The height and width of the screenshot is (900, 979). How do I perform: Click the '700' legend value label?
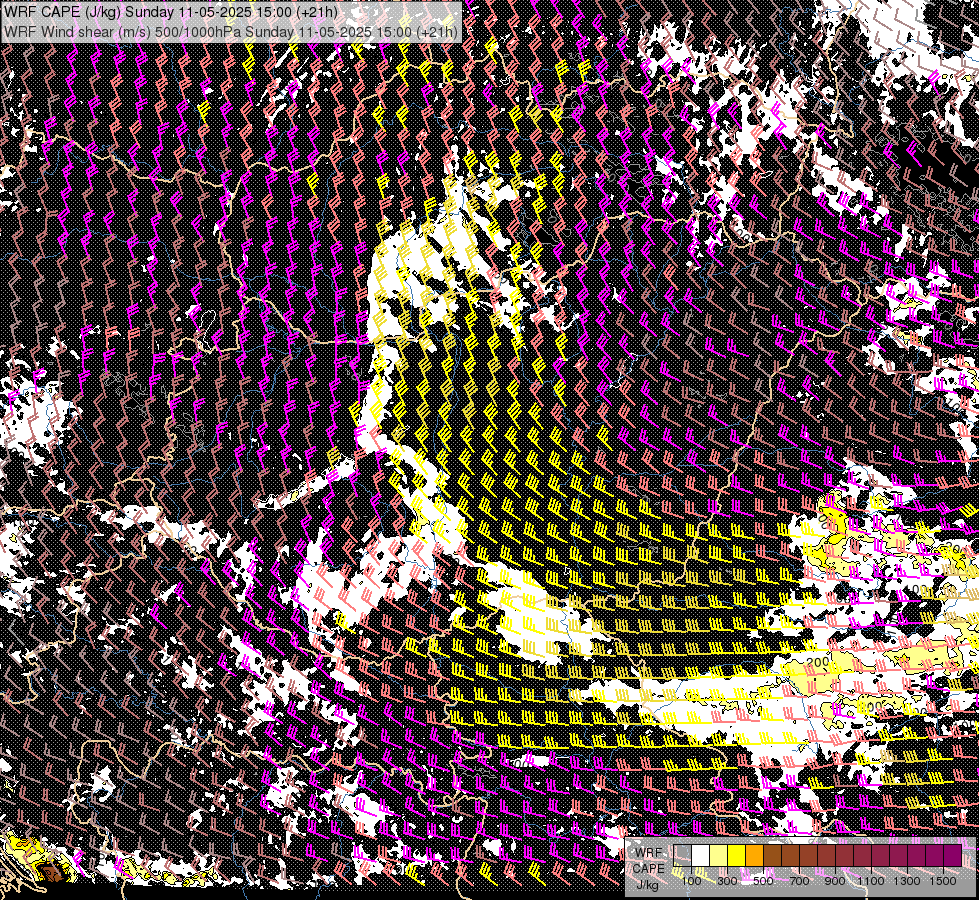point(799,881)
